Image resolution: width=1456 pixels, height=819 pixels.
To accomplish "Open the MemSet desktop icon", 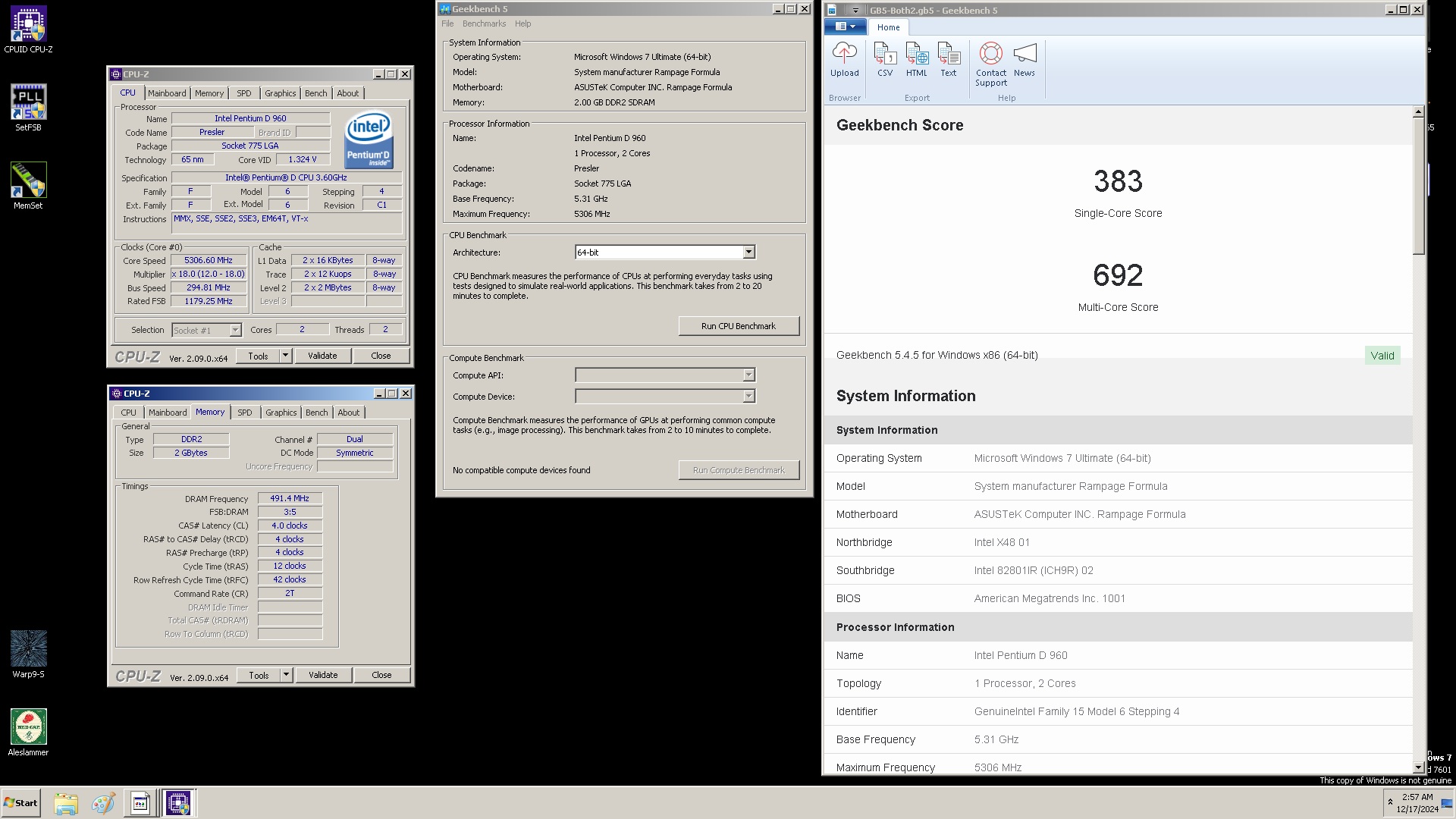I will point(28,186).
